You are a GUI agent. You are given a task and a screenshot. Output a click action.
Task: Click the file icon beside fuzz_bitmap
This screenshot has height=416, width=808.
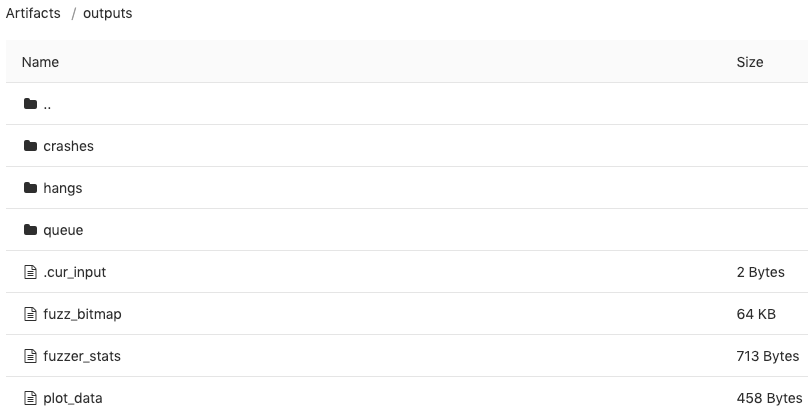(x=30, y=314)
